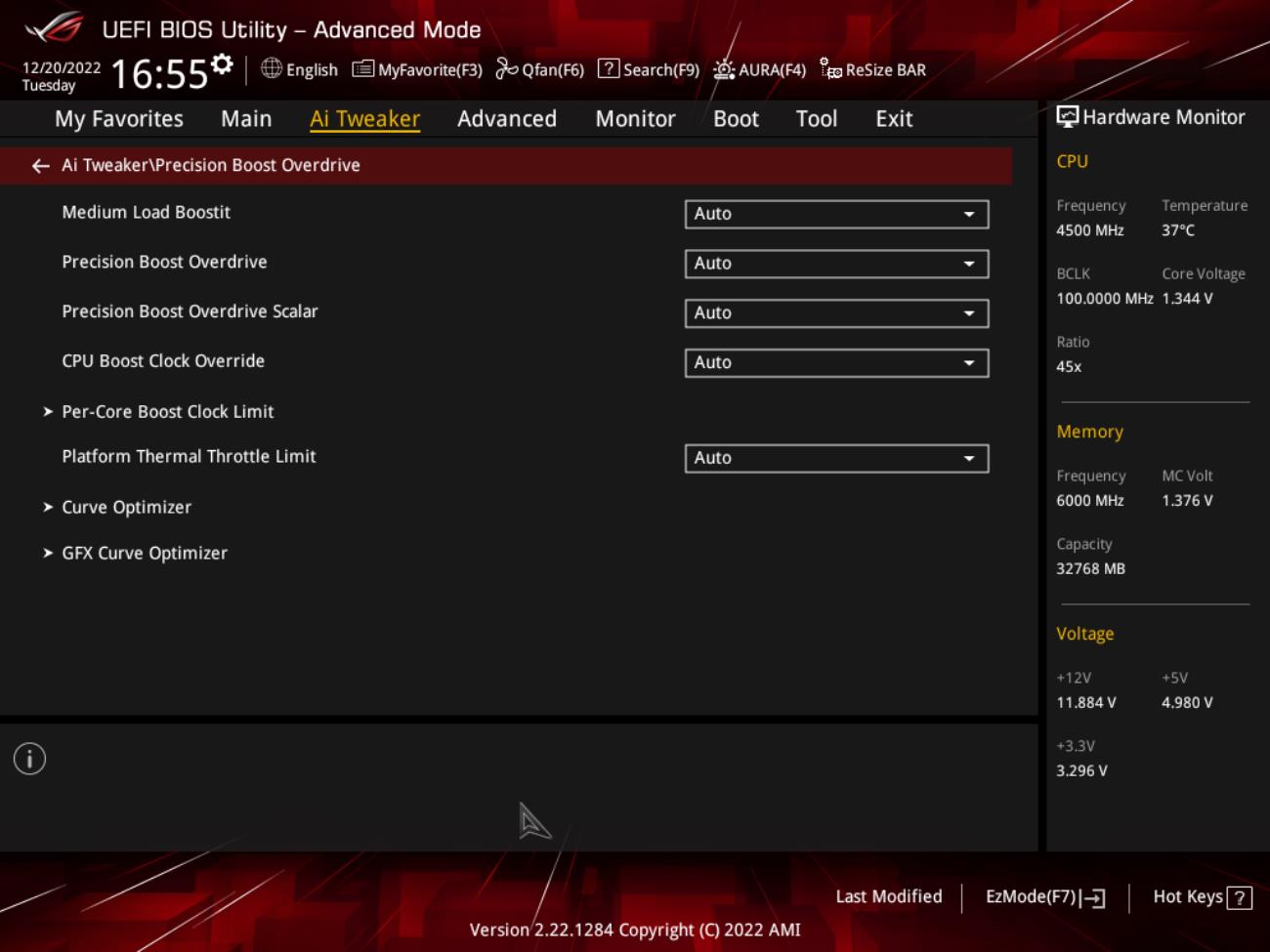
Task: Open Precision Boost Overdrive Scalar dropdown
Action: [836, 313]
